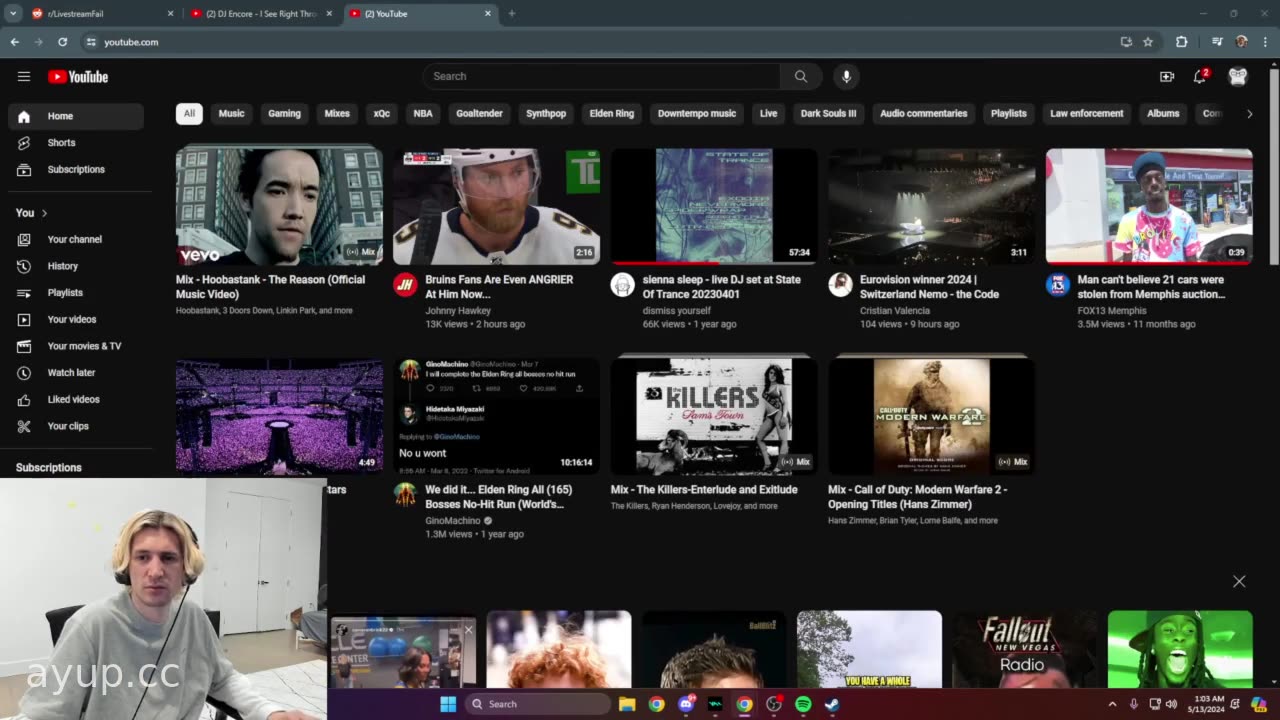Select the Dark Souls III chip

[828, 114]
